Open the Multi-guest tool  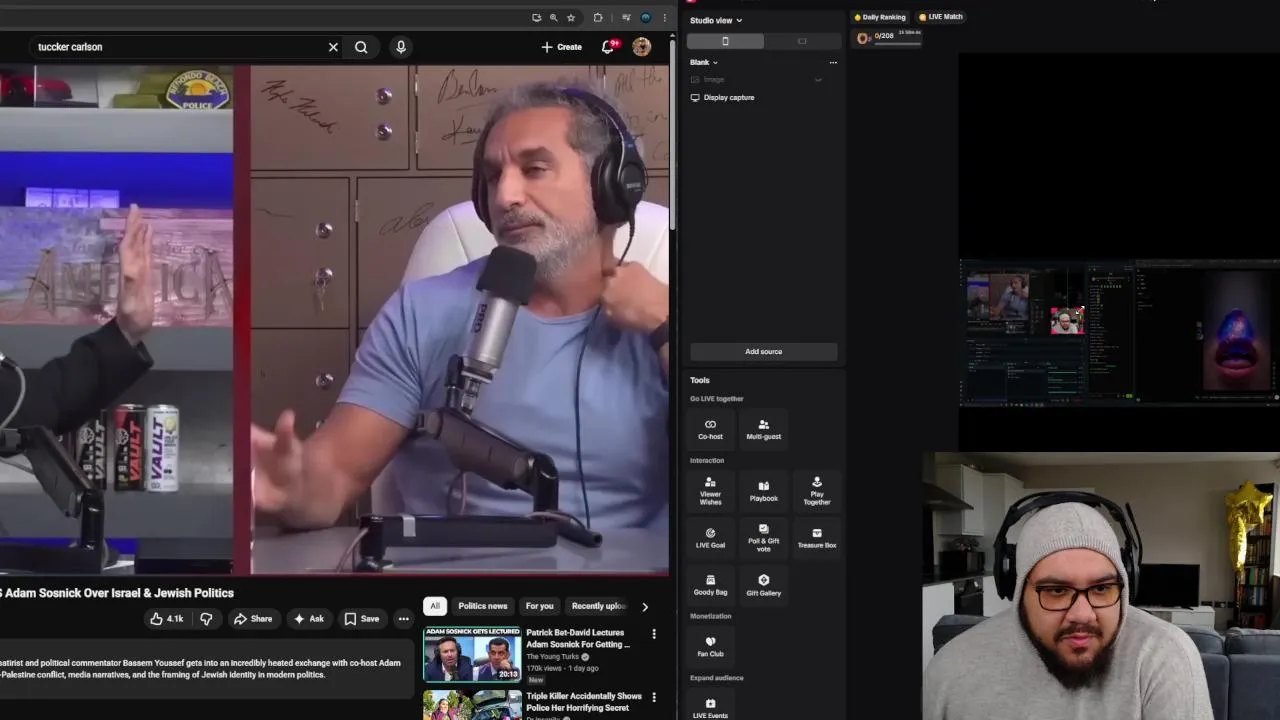click(x=763, y=429)
